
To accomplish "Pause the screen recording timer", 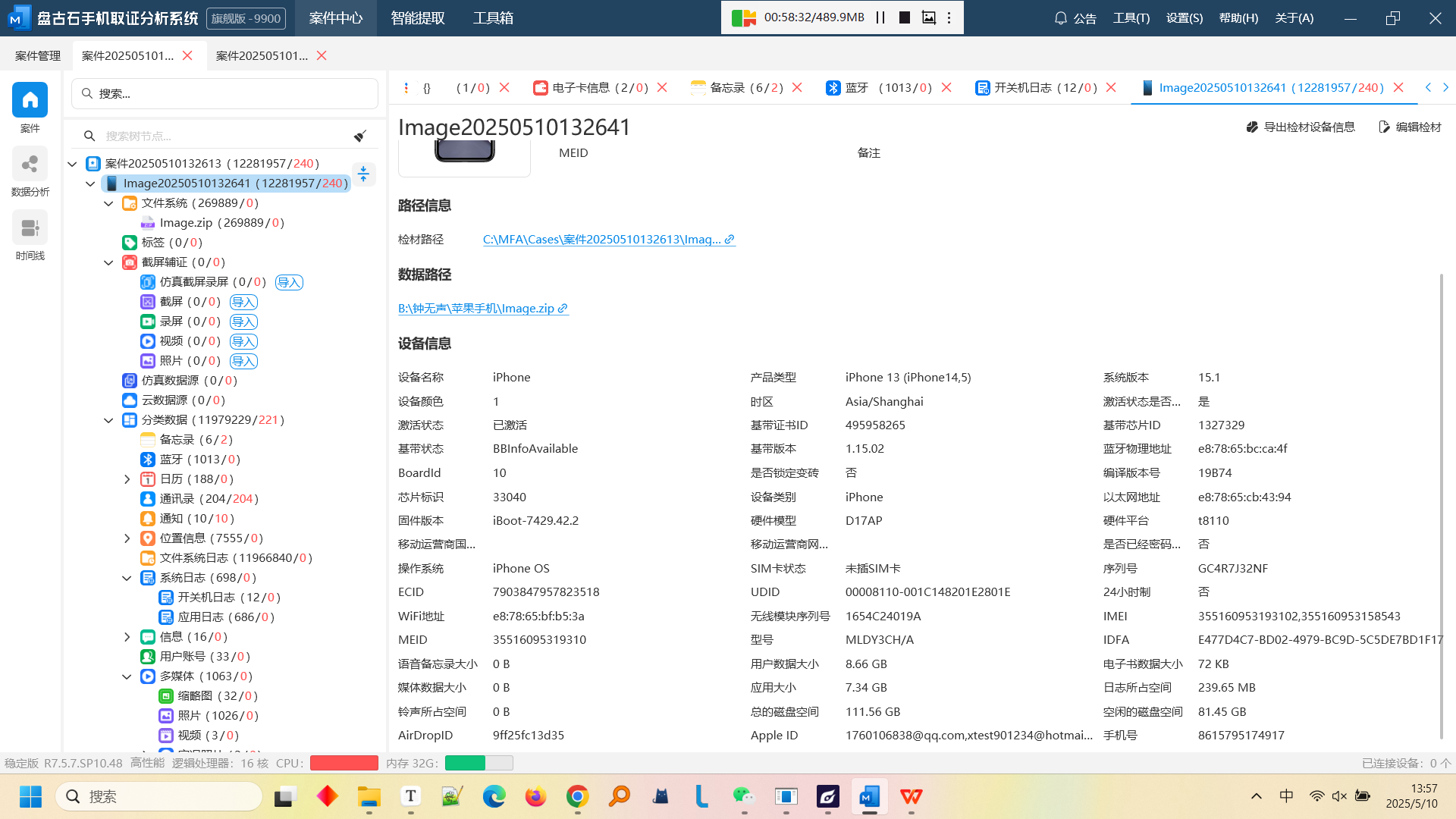I will click(880, 17).
